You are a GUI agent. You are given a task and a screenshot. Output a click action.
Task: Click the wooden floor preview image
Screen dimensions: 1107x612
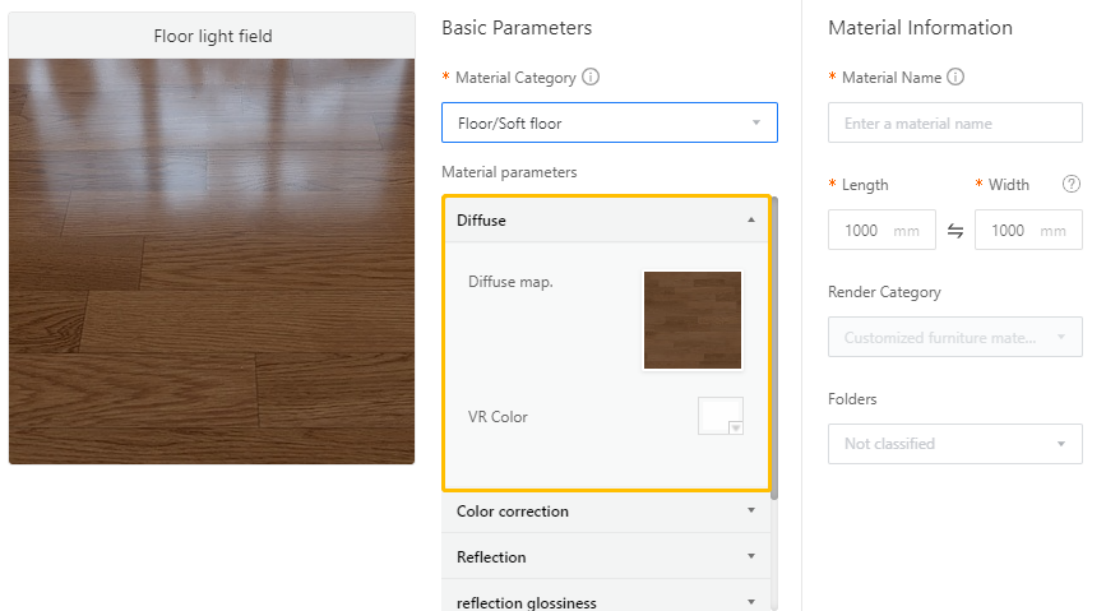pos(212,261)
